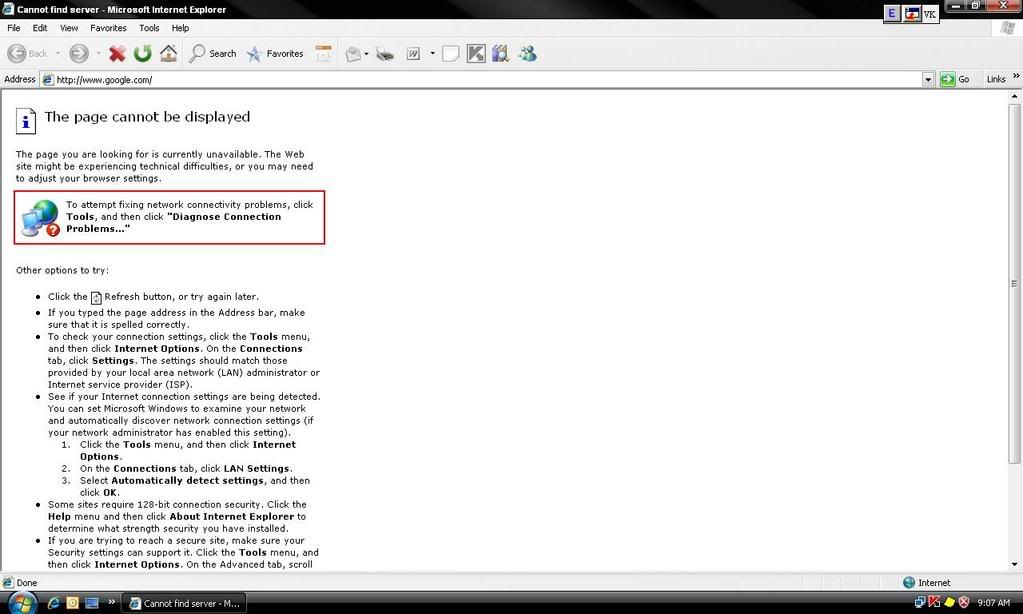Click the clock Quick Launch icon
Image resolution: width=1023 pixels, height=614 pixels.
pos(72,603)
